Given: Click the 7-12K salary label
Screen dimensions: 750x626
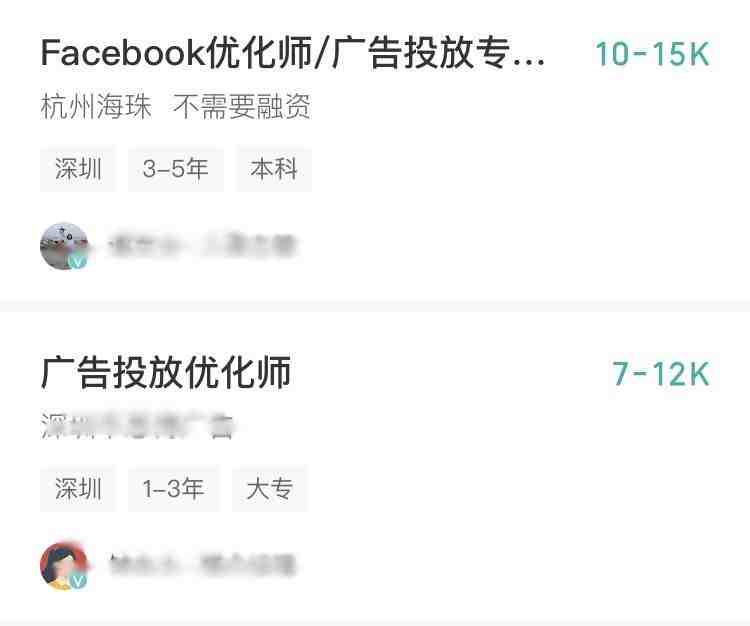Looking at the screenshot, I should (661, 373).
